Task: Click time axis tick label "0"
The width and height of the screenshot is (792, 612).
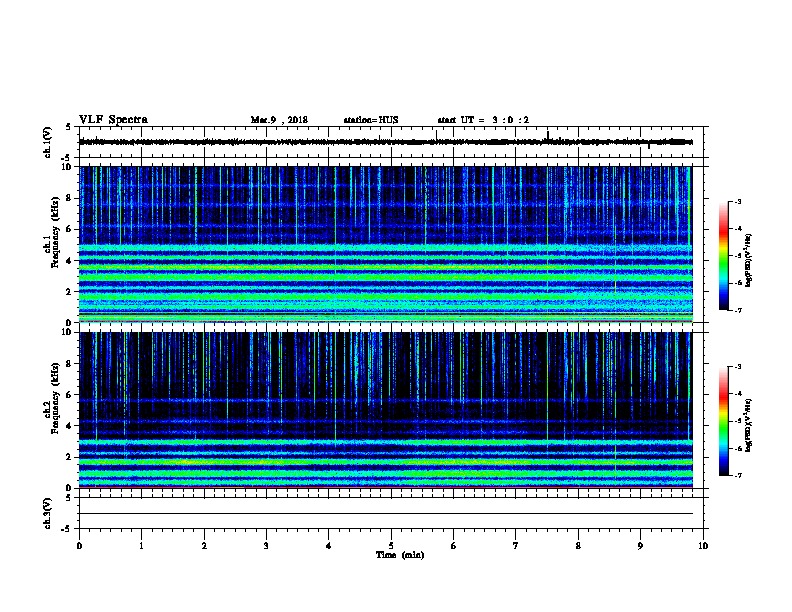Action: (x=79, y=546)
